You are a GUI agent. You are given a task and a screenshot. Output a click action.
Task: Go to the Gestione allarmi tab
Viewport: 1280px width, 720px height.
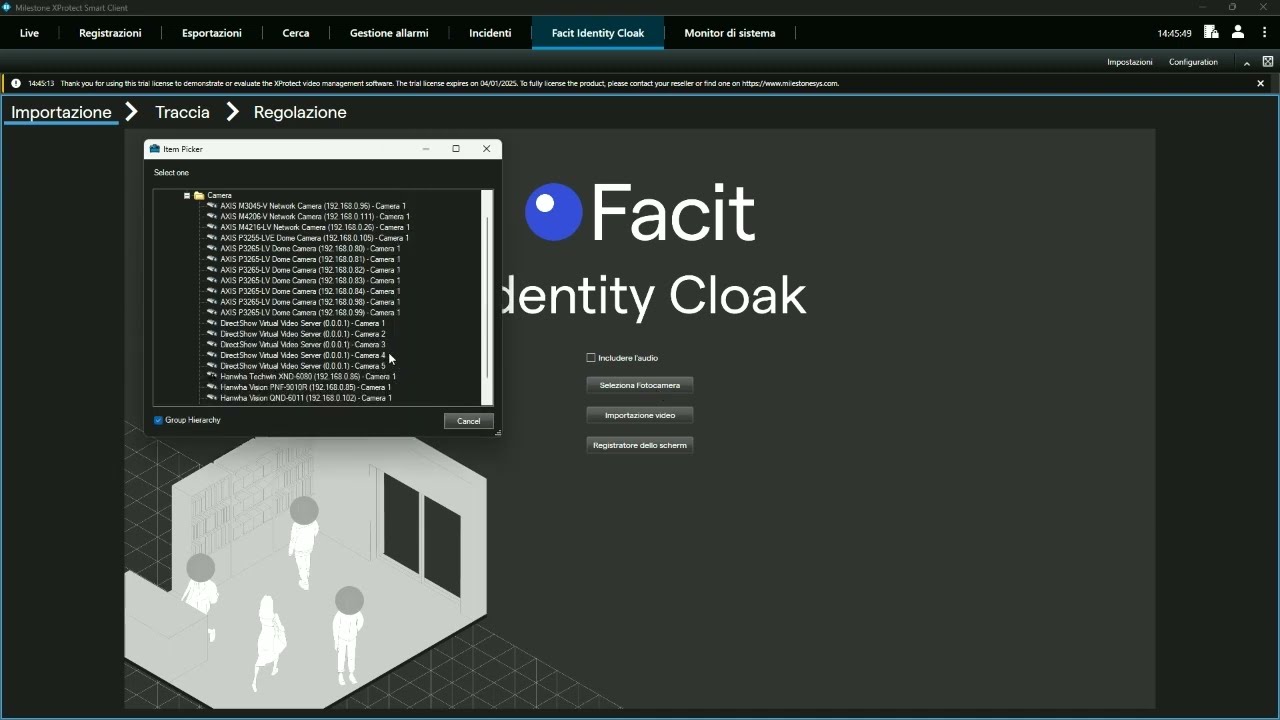pos(389,33)
